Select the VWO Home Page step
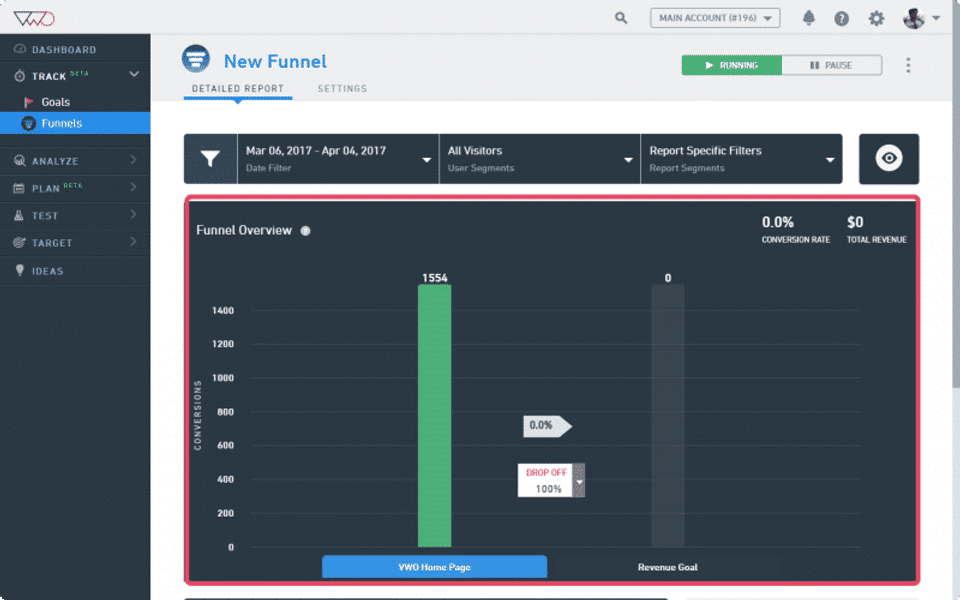The width and height of the screenshot is (960, 600). 434,567
